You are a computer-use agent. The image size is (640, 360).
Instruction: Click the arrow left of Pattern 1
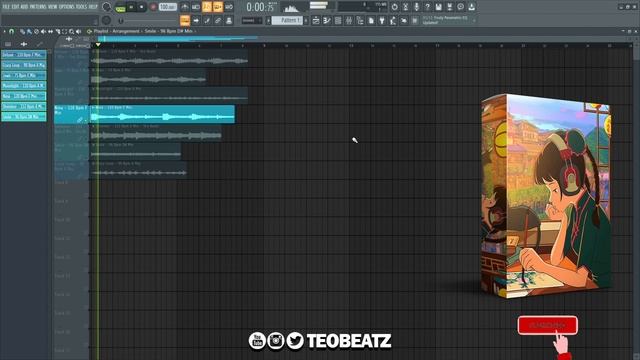(268, 20)
